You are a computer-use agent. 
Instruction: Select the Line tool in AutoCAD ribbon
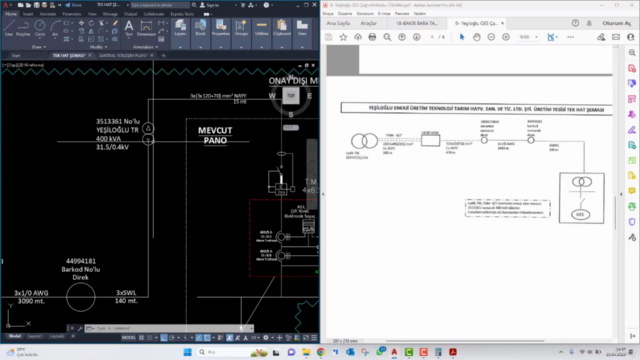click(9, 28)
